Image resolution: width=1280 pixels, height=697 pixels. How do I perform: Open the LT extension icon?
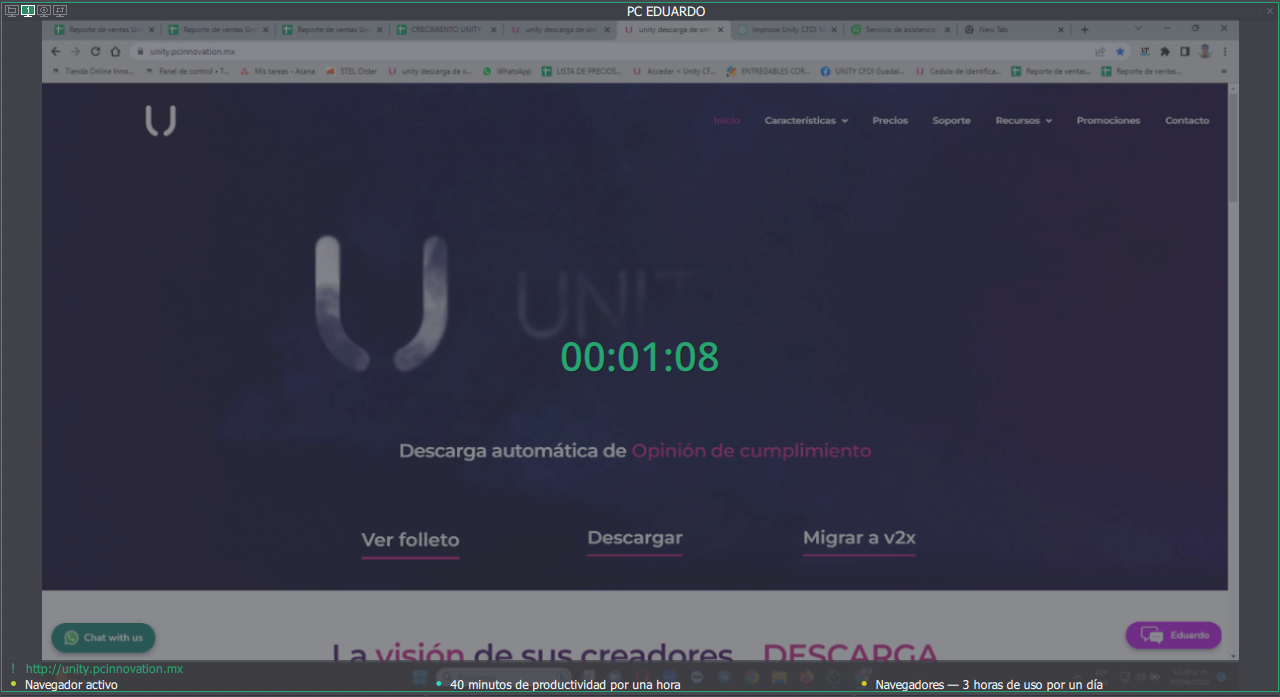click(x=1145, y=51)
